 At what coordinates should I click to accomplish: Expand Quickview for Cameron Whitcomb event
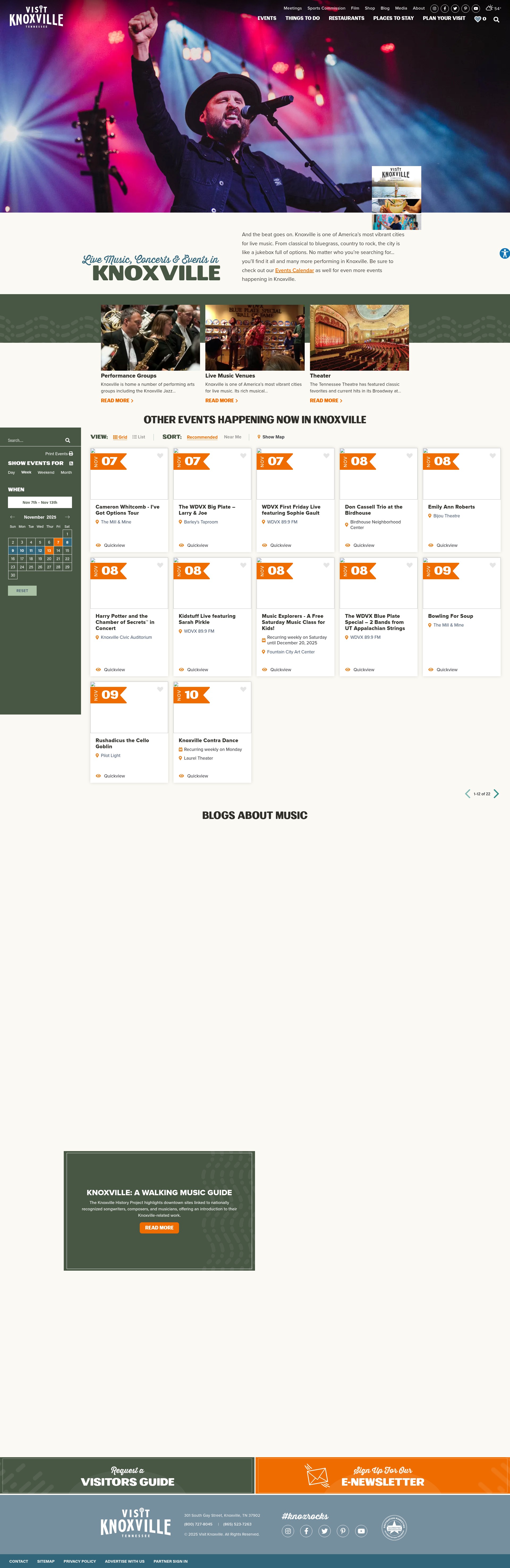click(x=110, y=546)
